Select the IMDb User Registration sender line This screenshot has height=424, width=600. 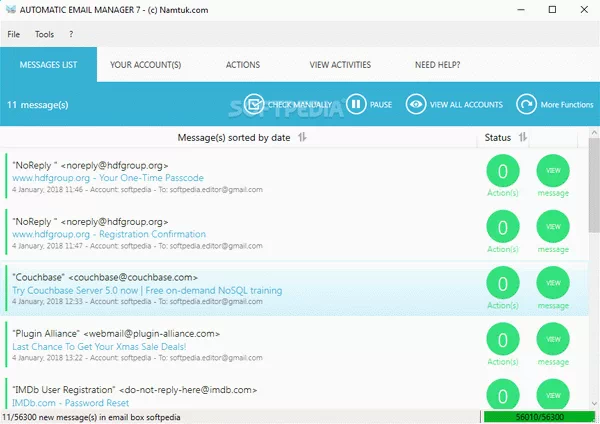click(x=134, y=390)
